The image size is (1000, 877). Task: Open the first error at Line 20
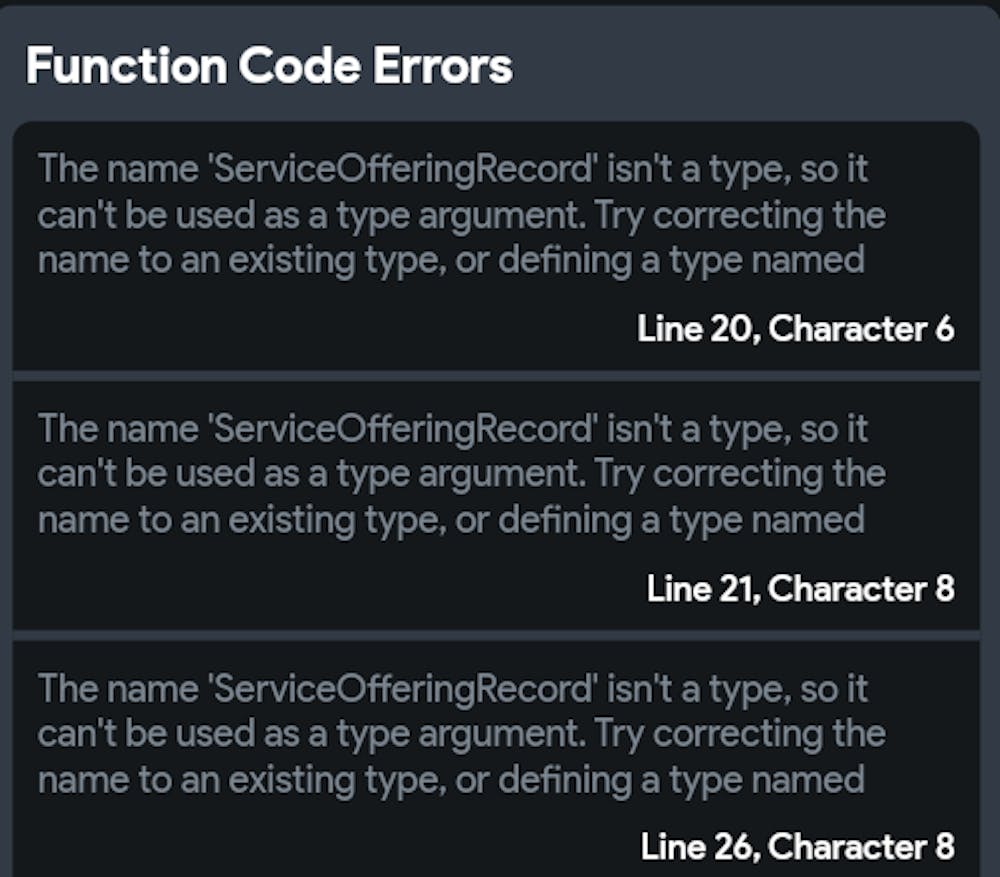click(495, 246)
